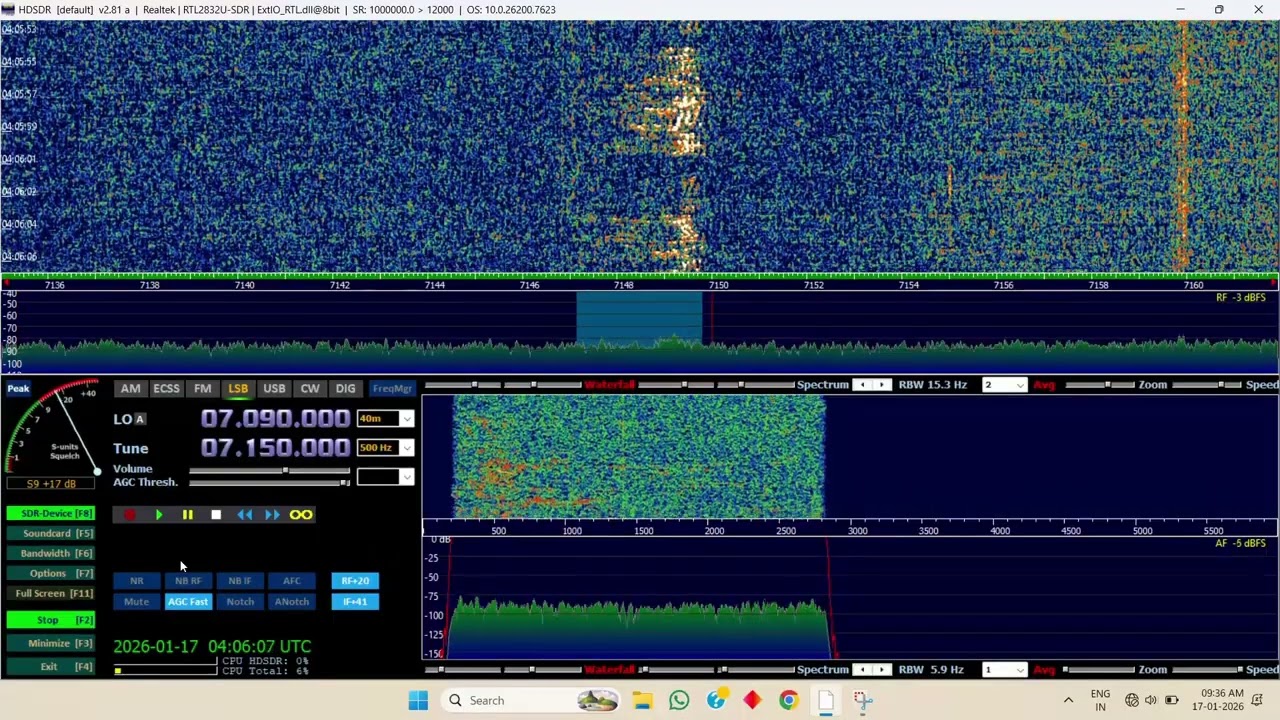Screen dimensions: 1280x720
Task: Toggle the yellow loop playback icon
Action: tap(301, 515)
